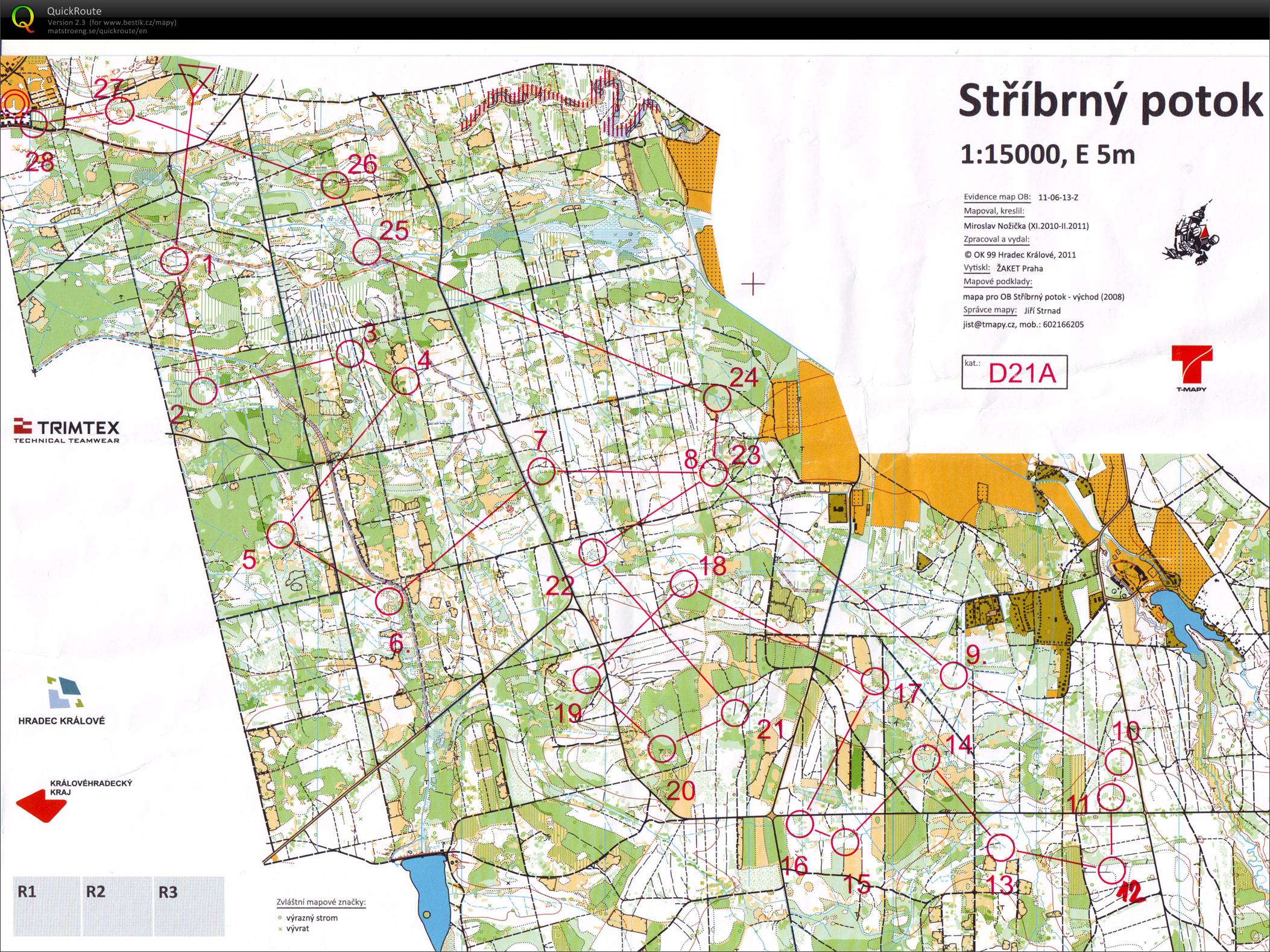Select control circle 20 on the course
This screenshot has width=1270, height=952.
tap(662, 749)
